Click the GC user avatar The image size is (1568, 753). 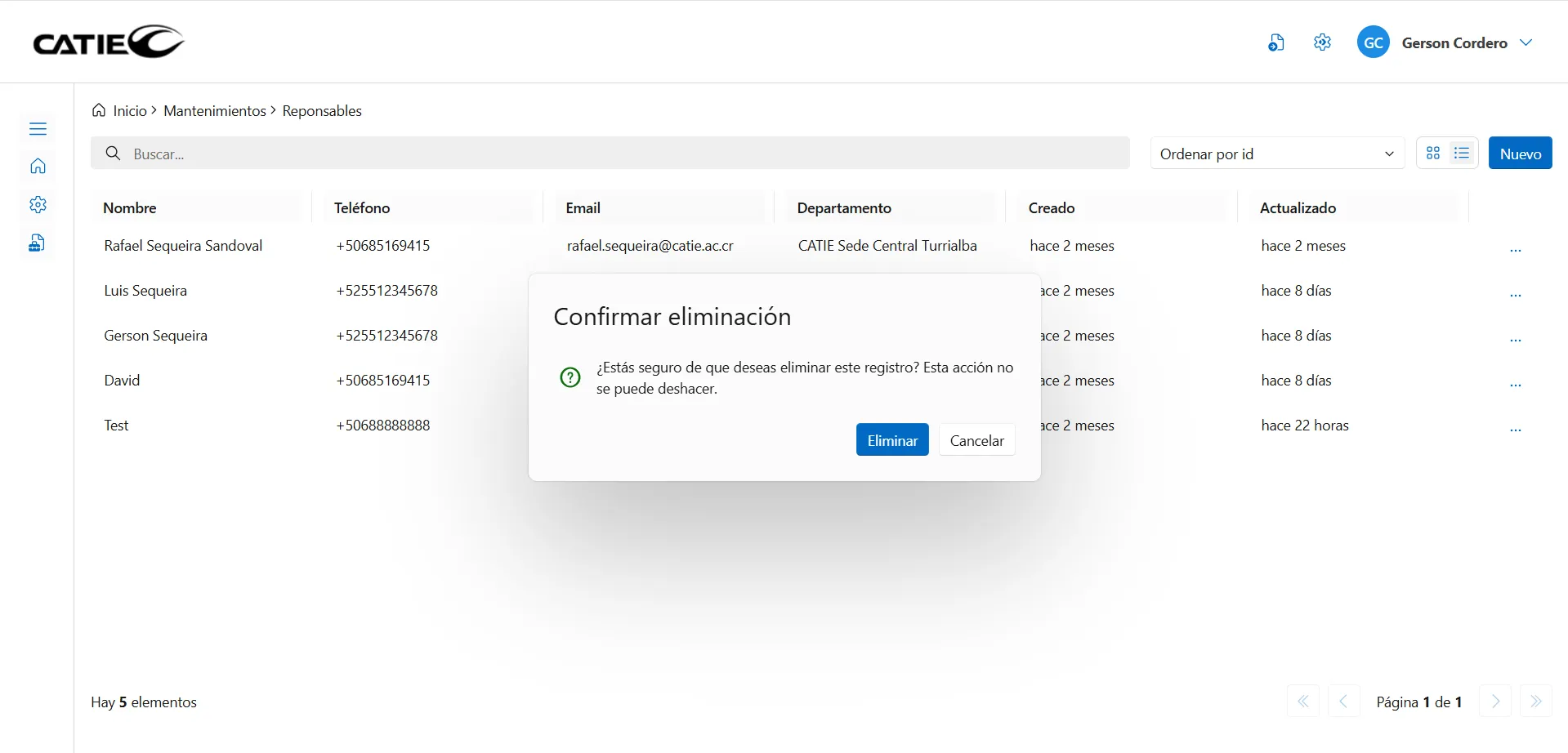coord(1373,42)
